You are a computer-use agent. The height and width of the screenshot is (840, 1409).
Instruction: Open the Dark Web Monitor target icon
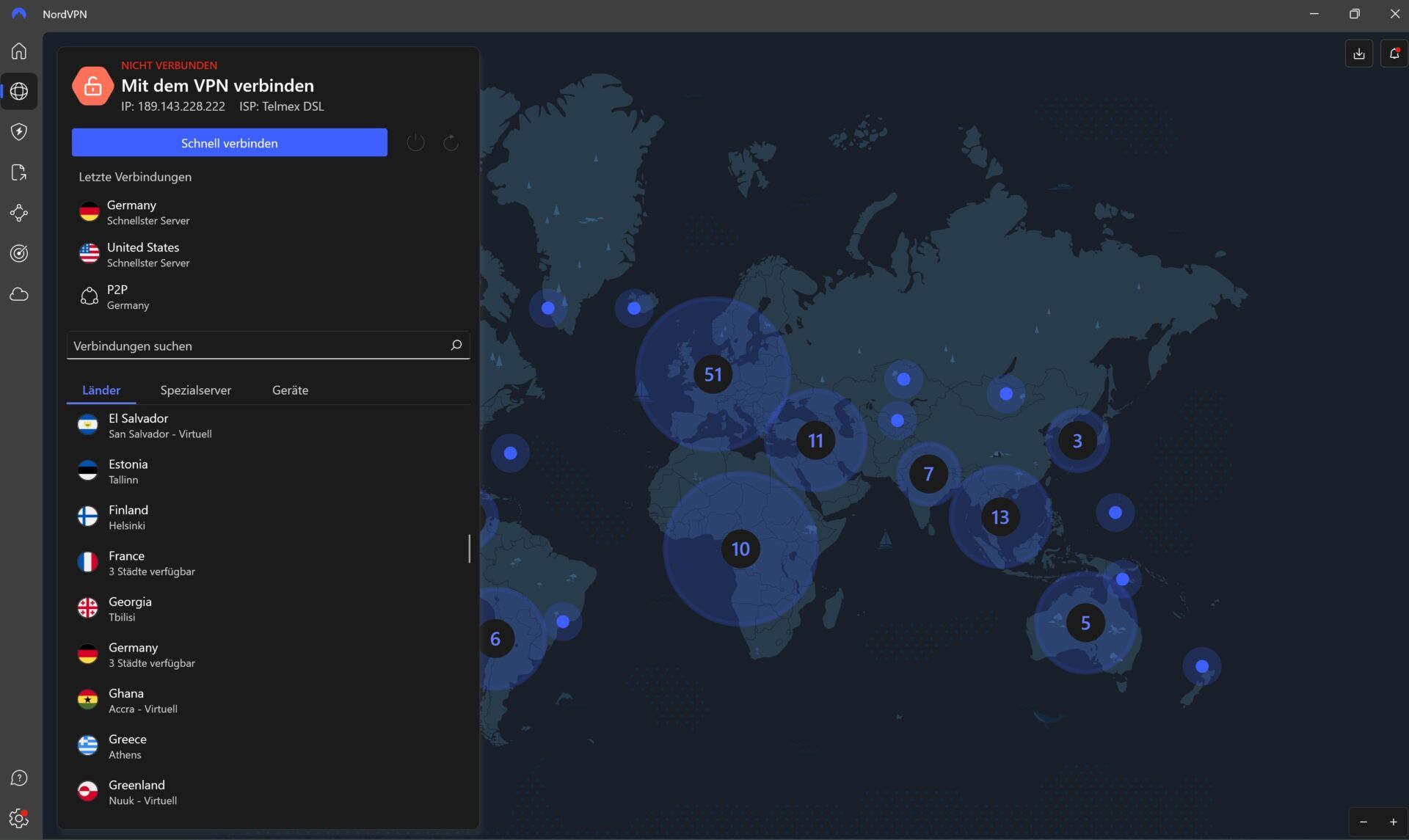point(19,254)
